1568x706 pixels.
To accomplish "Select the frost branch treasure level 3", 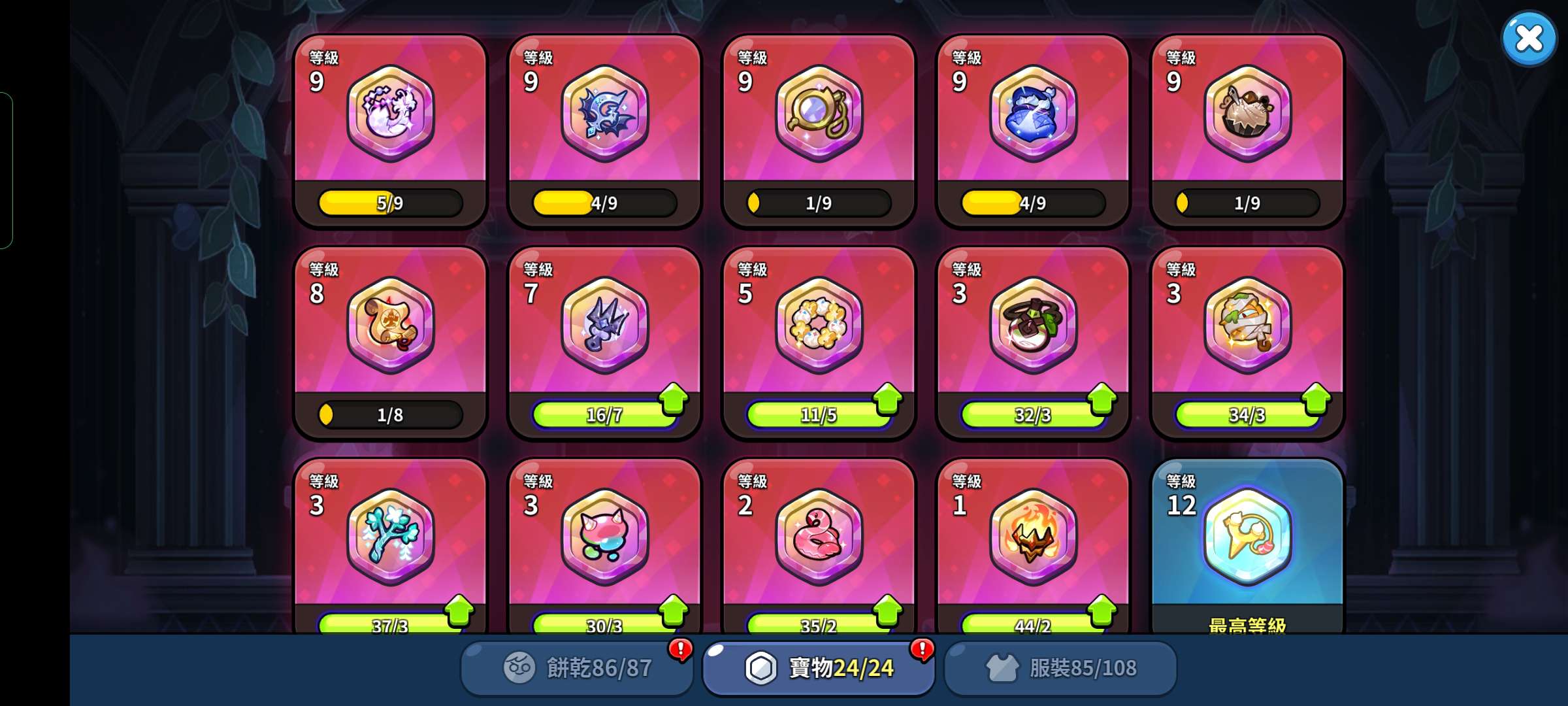I will [x=390, y=537].
